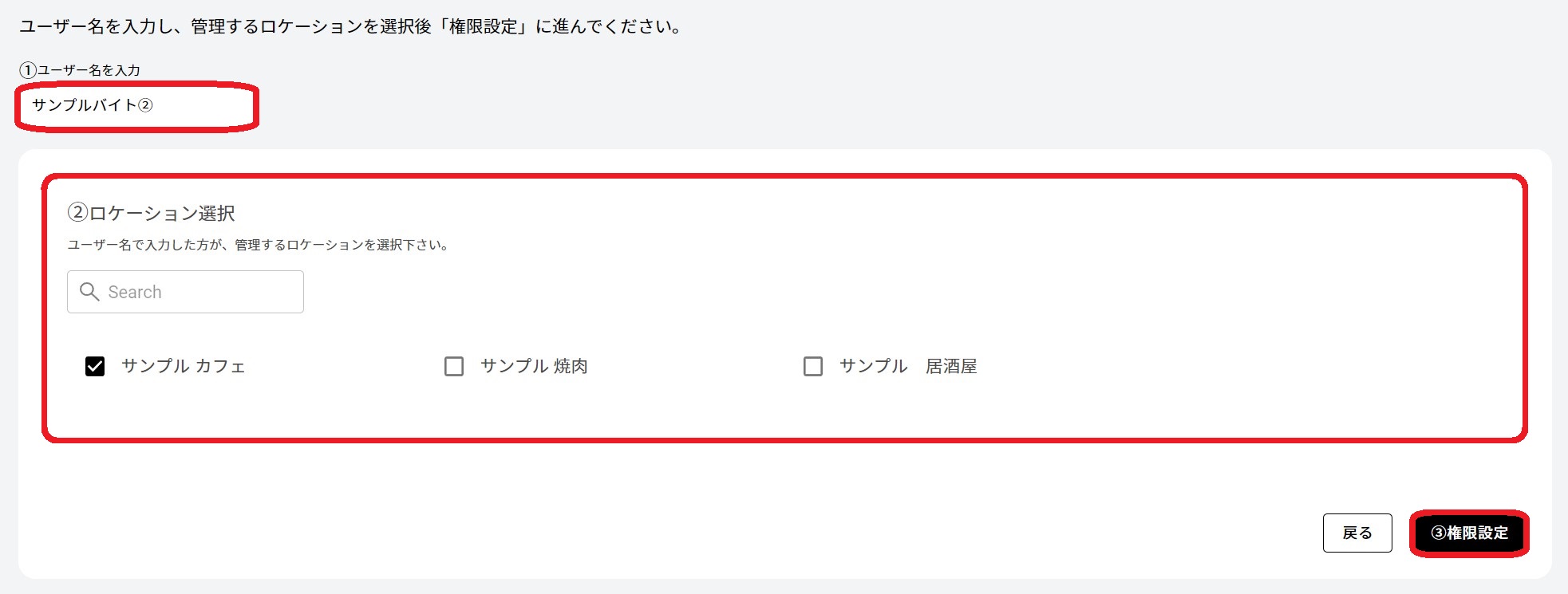Screen dimensions: 1568x594
Task: Check the サンプル 焼肉 checkbox
Action: pos(454,366)
